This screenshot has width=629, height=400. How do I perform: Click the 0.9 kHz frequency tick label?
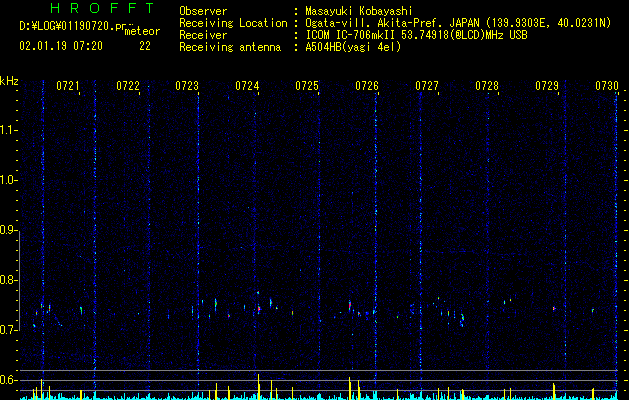click(x=8, y=230)
